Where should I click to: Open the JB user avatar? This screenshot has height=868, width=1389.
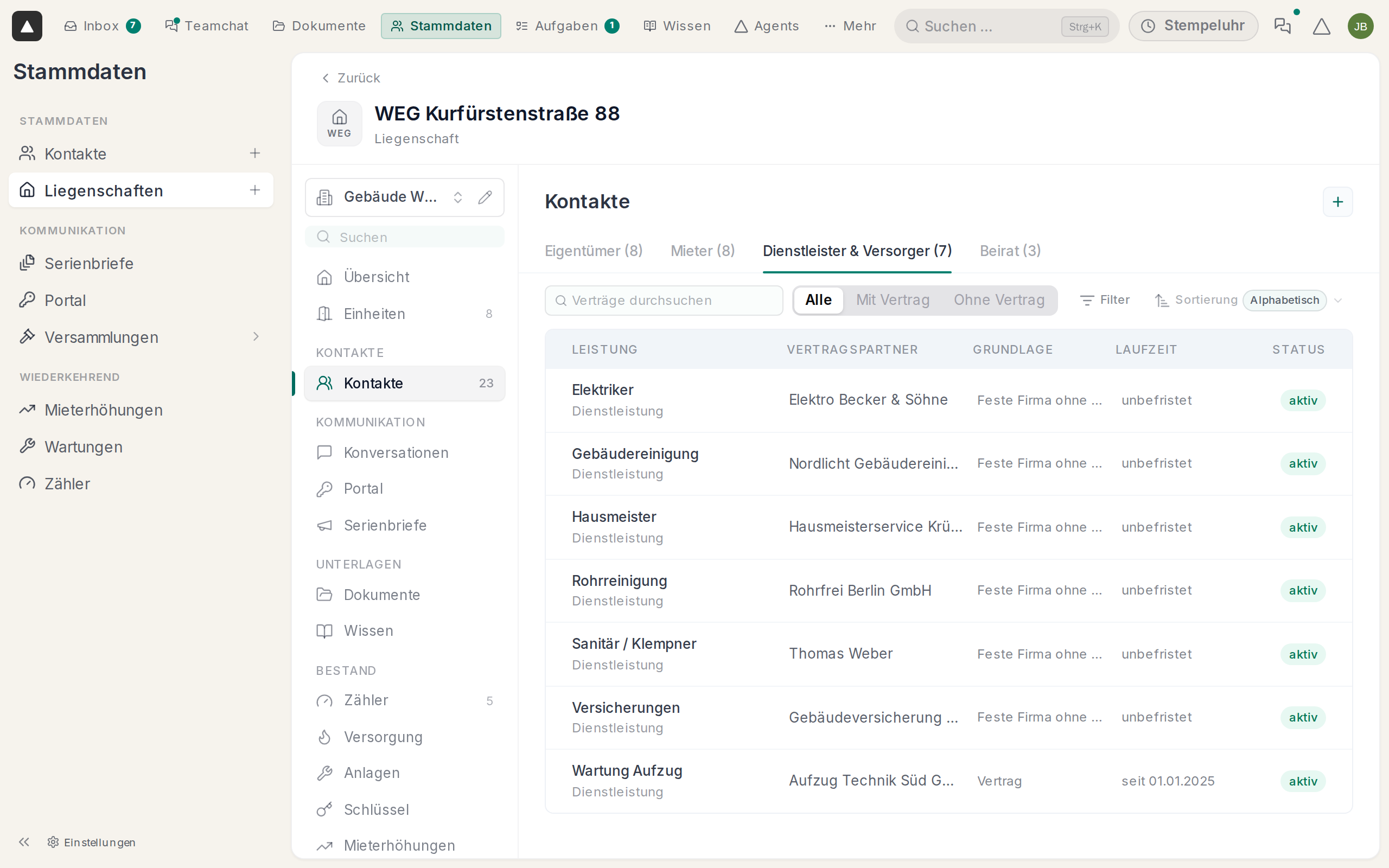(1360, 26)
